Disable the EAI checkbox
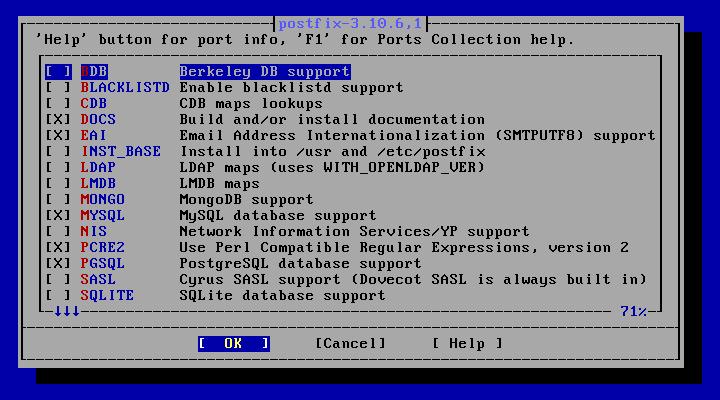Viewport: 720px width, 400px height. (x=58, y=135)
